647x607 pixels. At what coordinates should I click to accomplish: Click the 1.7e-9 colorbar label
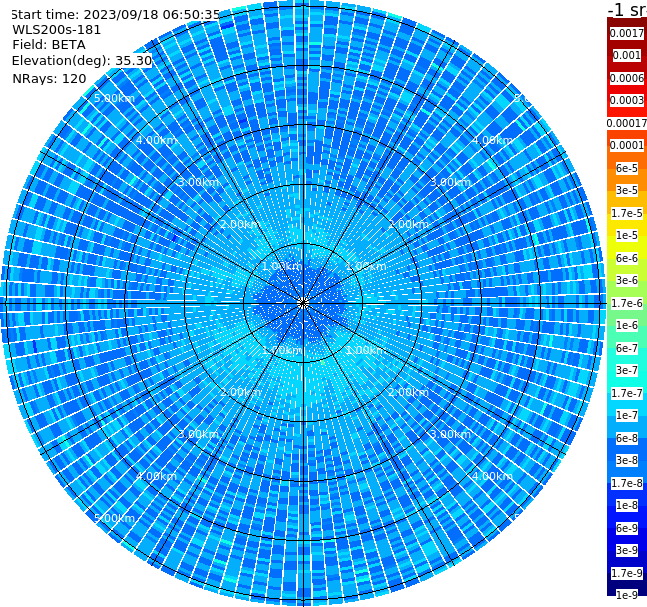[627, 573]
